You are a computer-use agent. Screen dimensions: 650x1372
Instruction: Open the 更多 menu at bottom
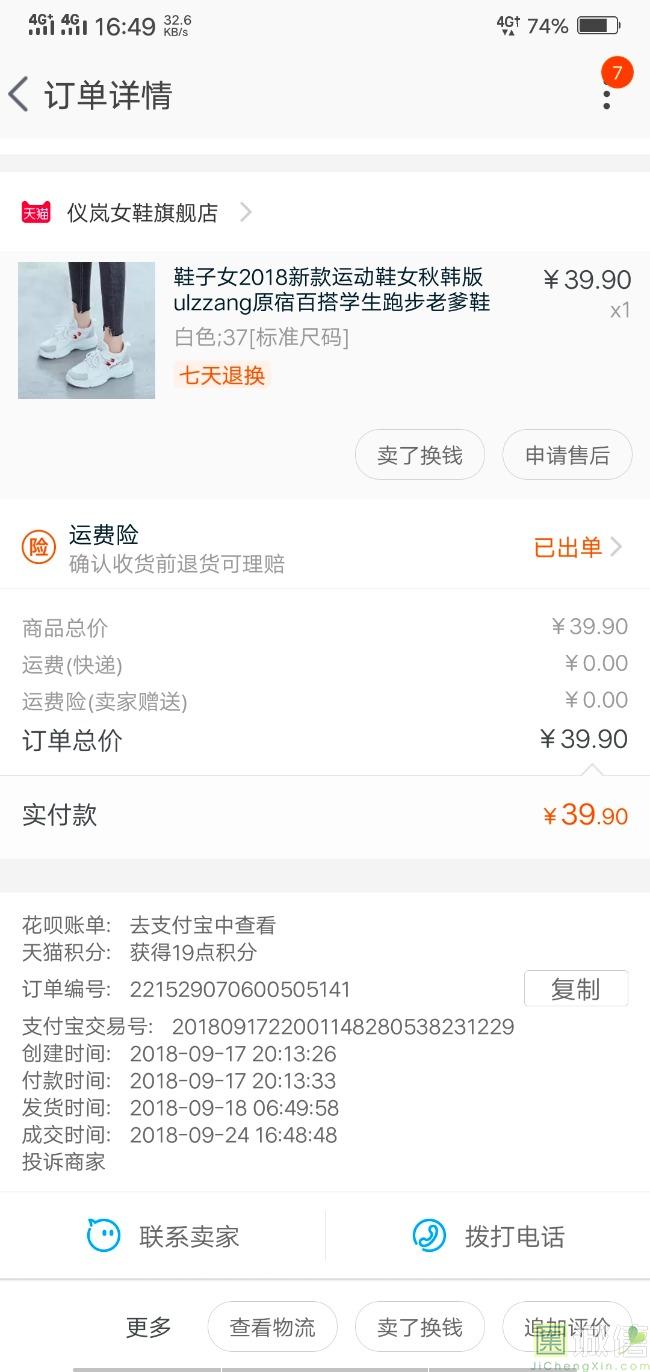pyautogui.click(x=148, y=1327)
